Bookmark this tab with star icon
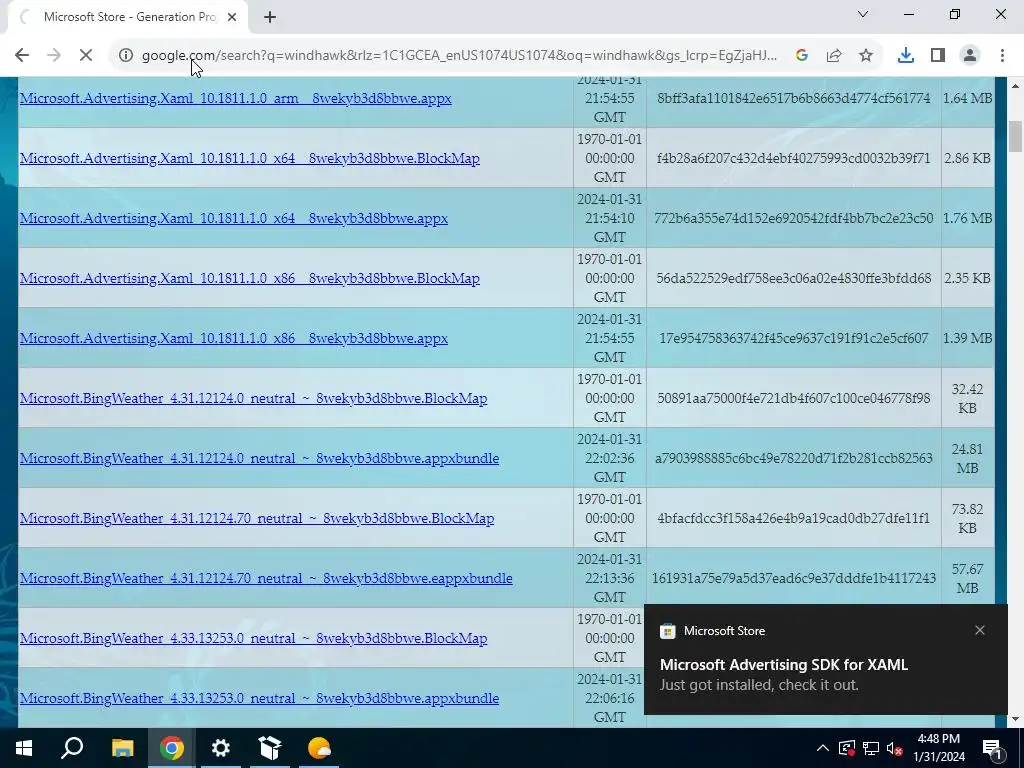Screen dimensions: 1024x768 [x=866, y=56]
